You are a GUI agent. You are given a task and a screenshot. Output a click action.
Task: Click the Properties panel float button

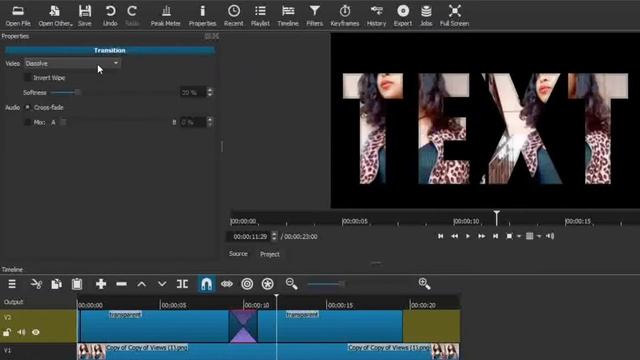click(x=207, y=36)
